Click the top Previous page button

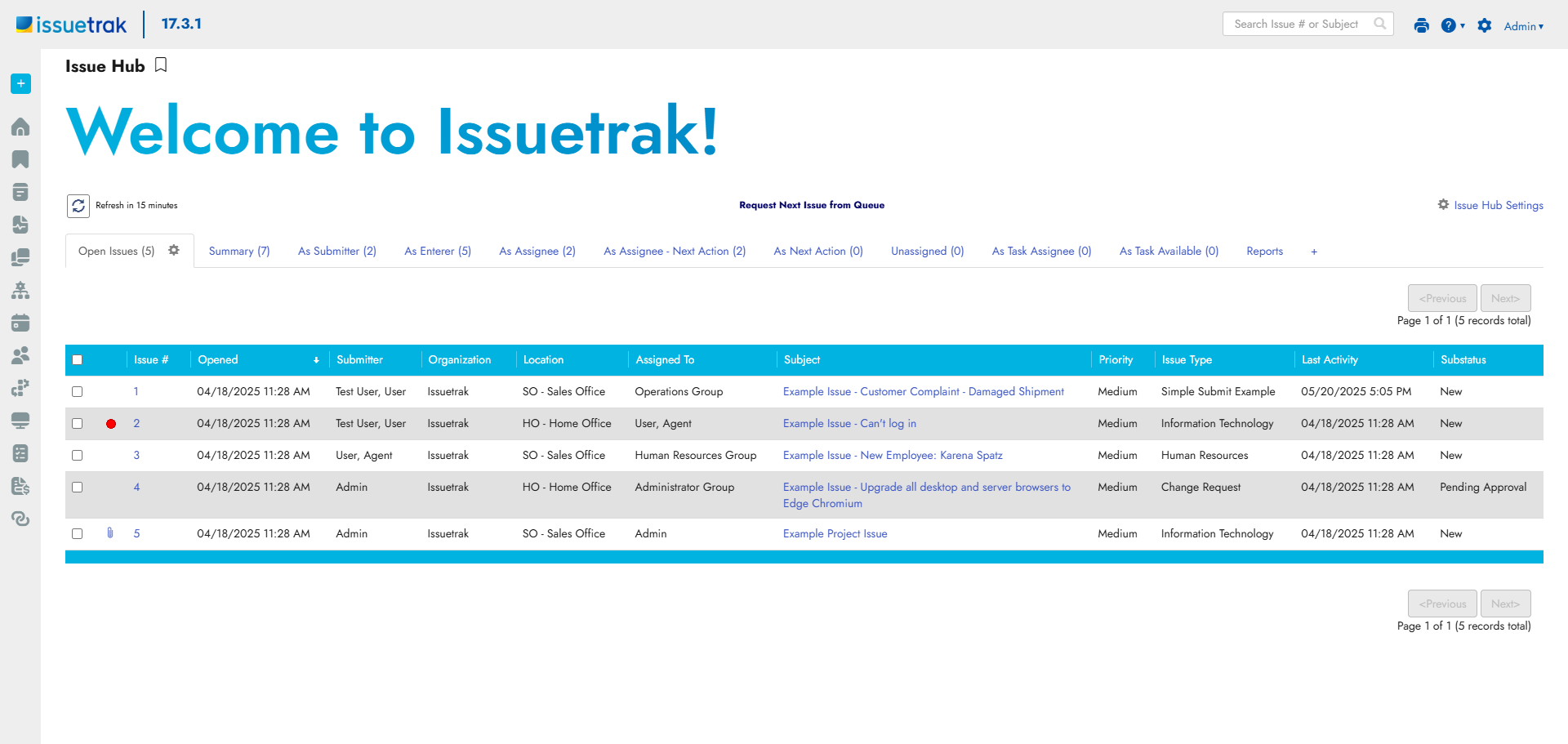tap(1442, 298)
